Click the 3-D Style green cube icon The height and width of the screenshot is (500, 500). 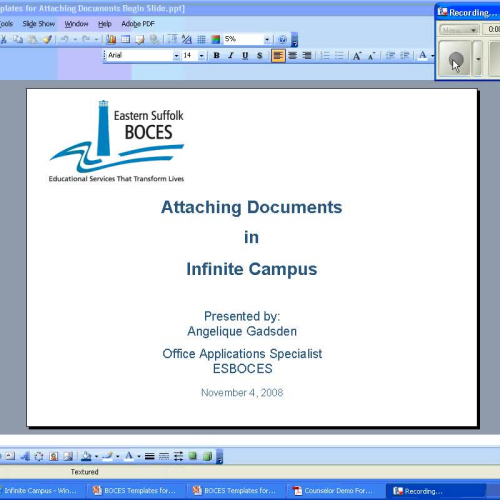tap(207, 456)
